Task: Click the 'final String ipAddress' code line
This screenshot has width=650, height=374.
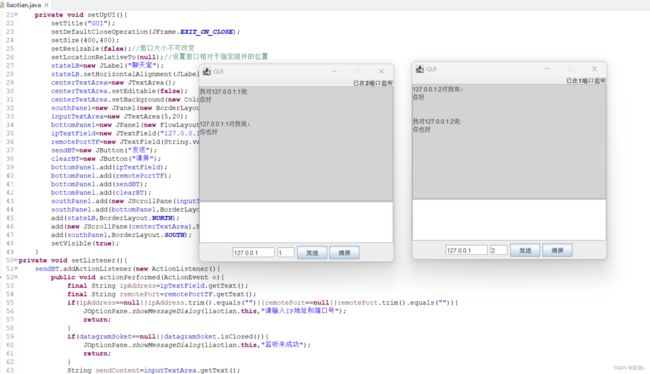Action: tap(158, 286)
